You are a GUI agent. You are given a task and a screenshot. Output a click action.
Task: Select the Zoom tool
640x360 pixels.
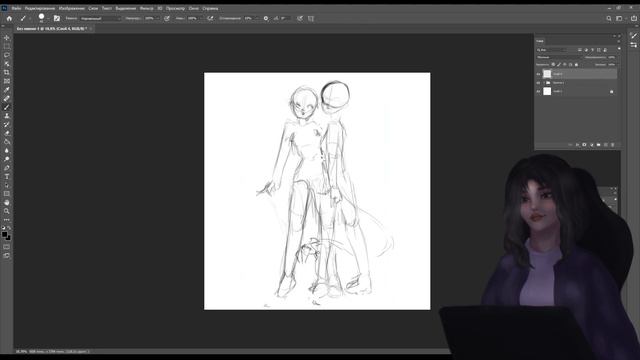pyautogui.click(x=7, y=211)
